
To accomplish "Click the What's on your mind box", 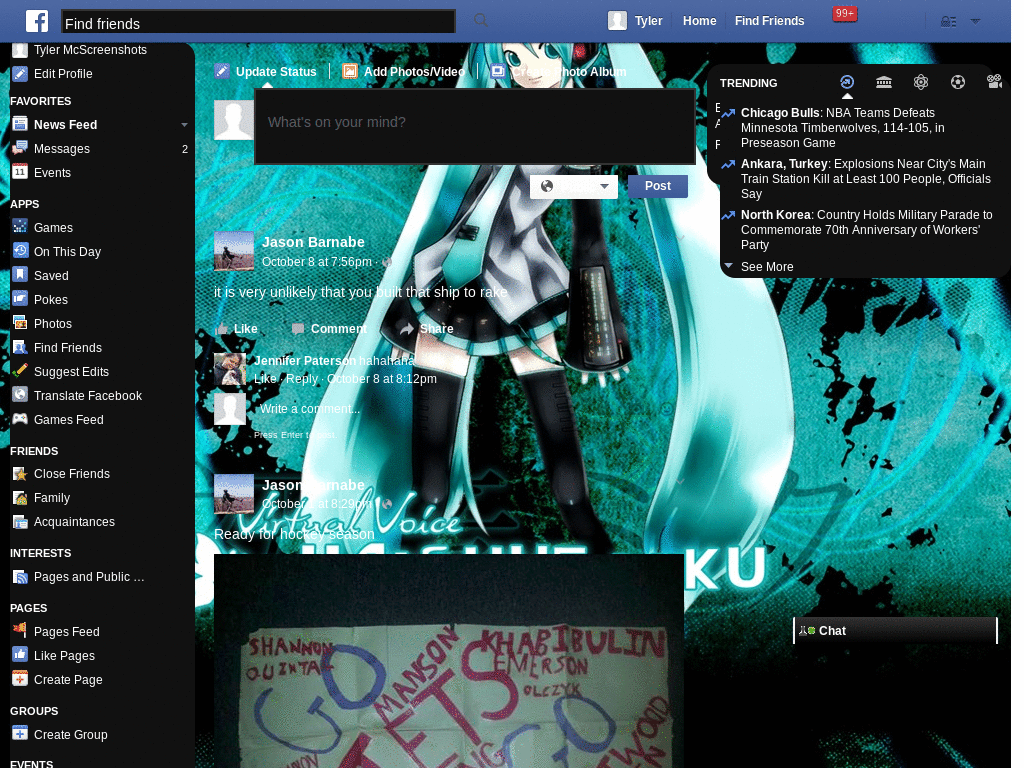I will click(475, 127).
